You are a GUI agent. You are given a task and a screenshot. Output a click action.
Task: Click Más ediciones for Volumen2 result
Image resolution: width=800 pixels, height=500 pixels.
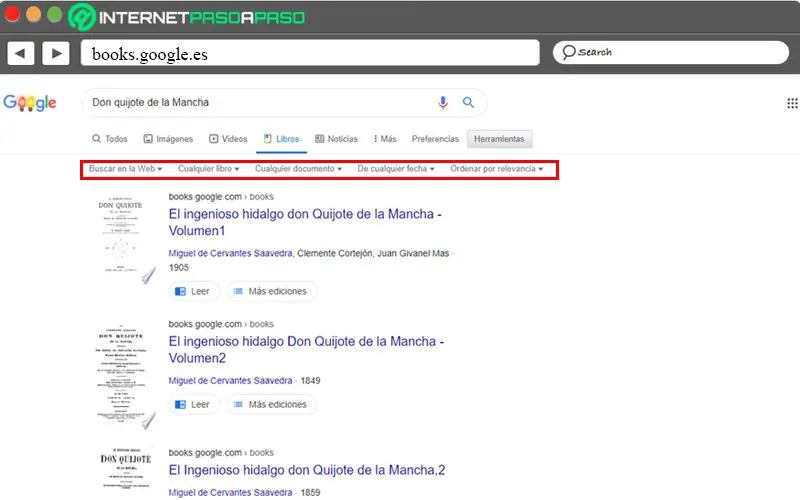272,405
